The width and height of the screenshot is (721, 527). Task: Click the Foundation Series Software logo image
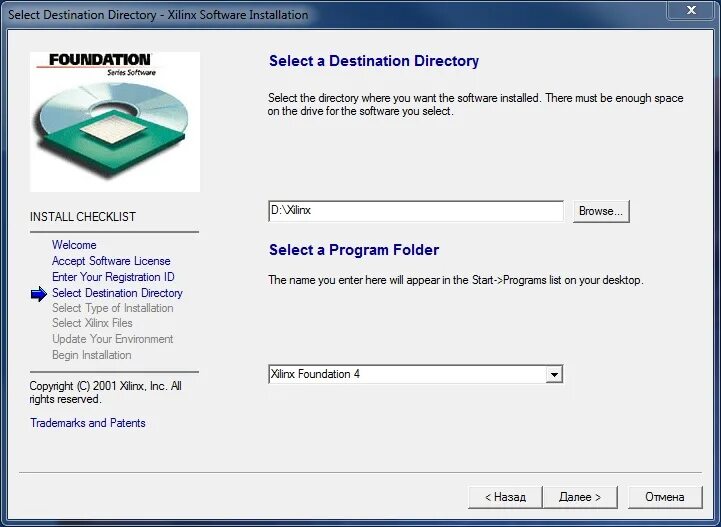pos(115,122)
